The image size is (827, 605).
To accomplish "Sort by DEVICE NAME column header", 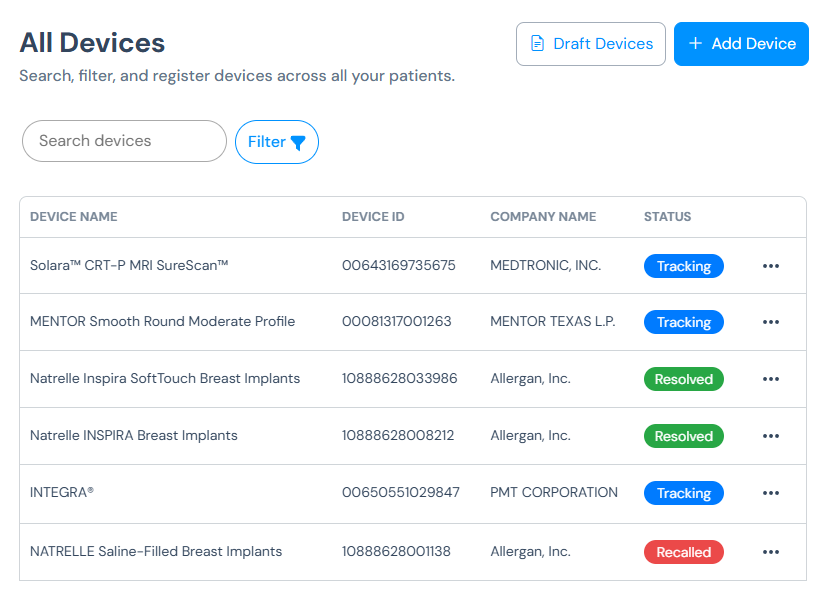I will click(74, 217).
